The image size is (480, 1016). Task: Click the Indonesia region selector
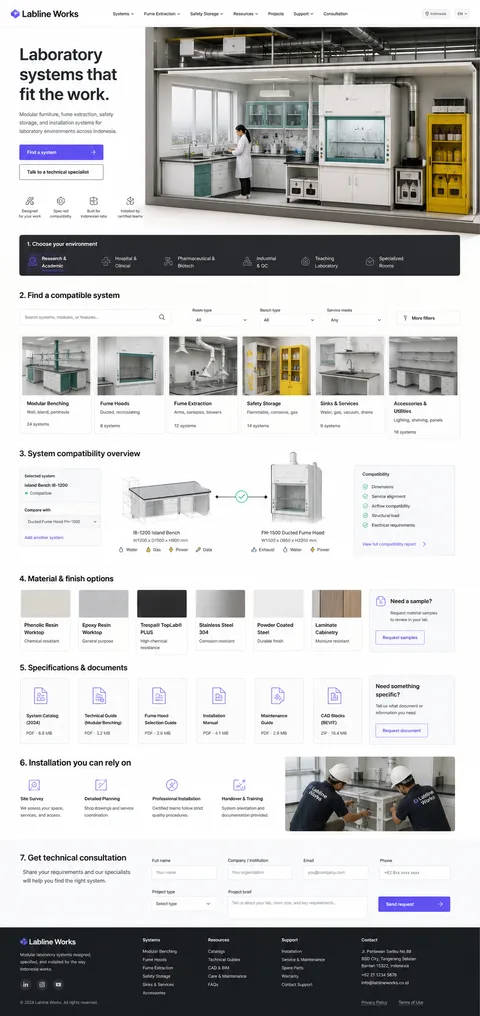[x=435, y=14]
